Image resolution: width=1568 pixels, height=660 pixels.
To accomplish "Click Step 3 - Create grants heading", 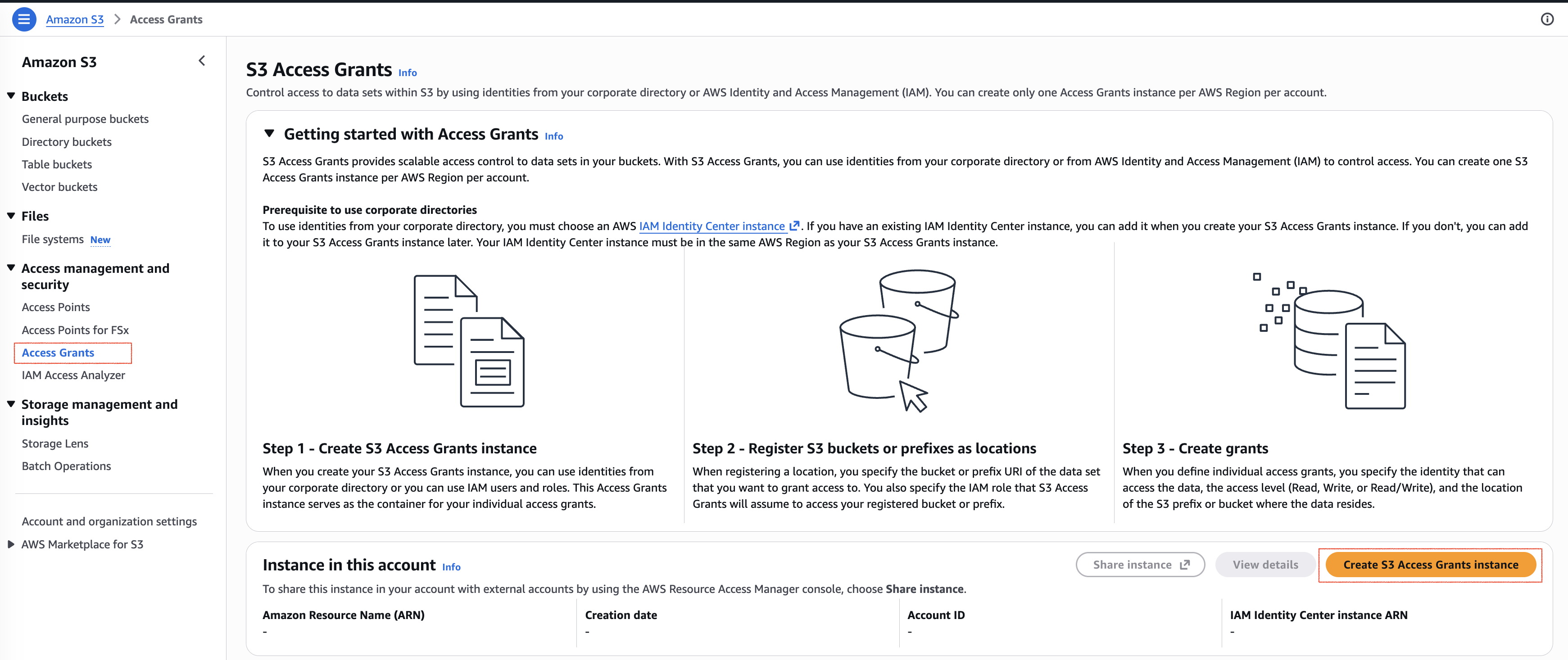I will 1195,448.
